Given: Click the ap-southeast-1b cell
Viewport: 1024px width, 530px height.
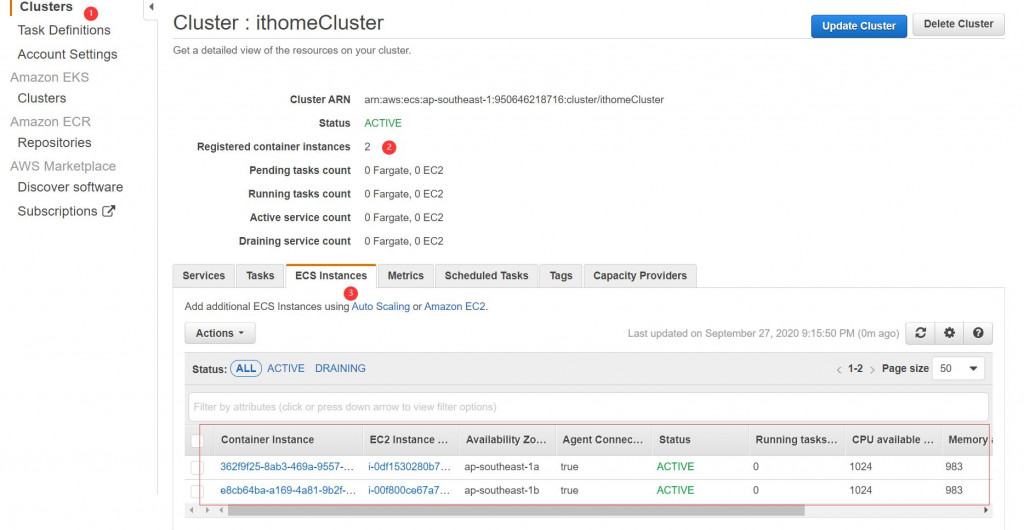Looking at the screenshot, I should pyautogui.click(x=502, y=490).
